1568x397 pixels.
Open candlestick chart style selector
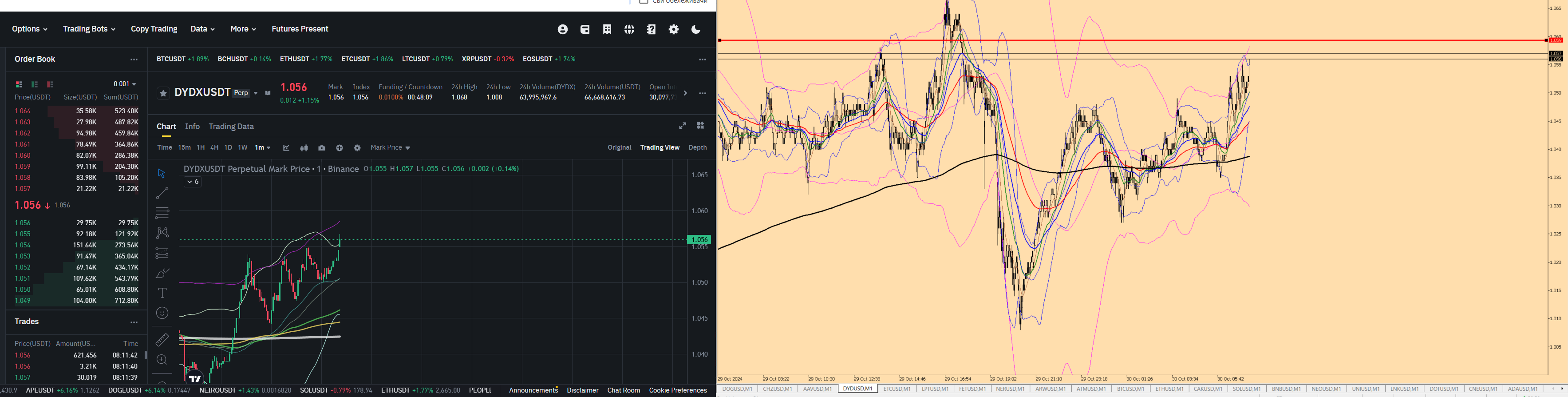pos(304,148)
